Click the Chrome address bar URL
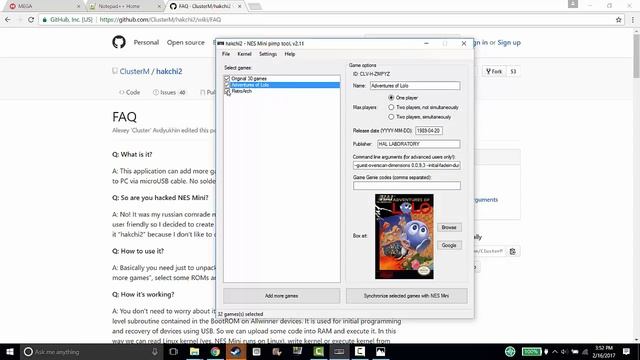Image resolution: width=640 pixels, height=360 pixels. [x=160, y=20]
